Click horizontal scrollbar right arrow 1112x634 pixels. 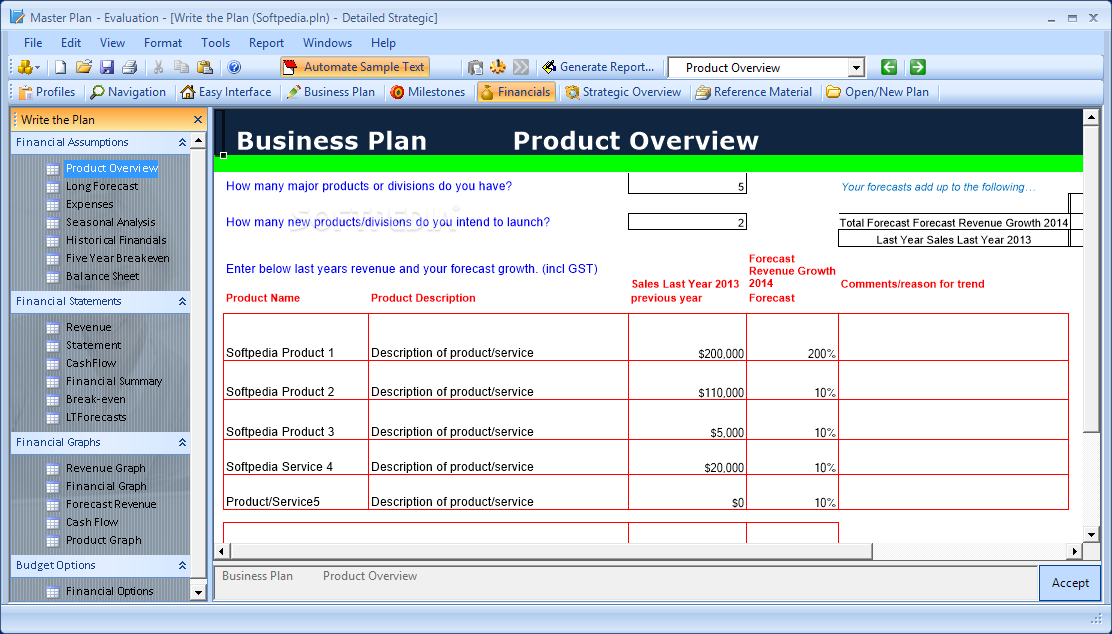[x=1074, y=551]
